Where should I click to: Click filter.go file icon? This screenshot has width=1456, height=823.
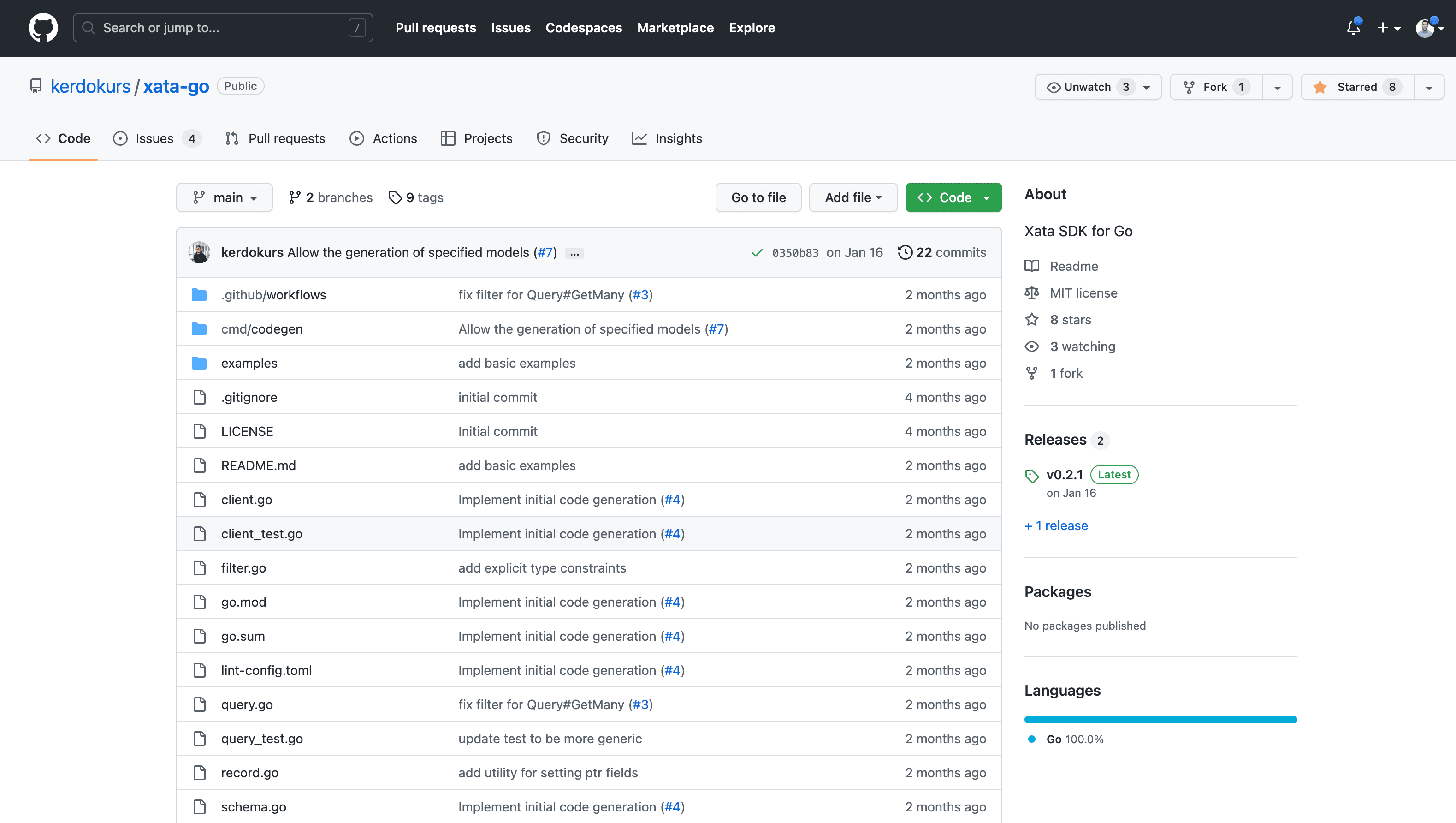200,567
